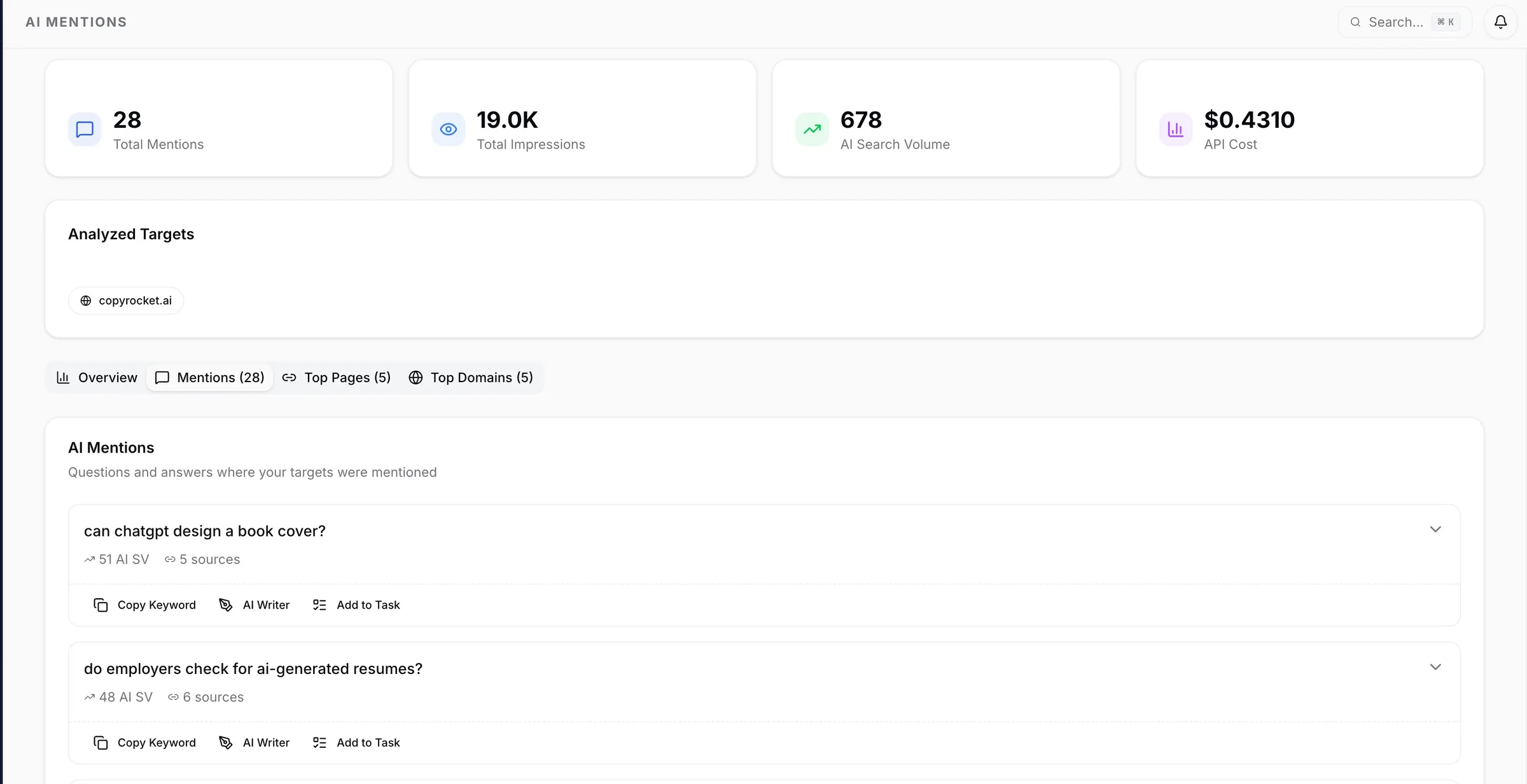This screenshot has width=1527, height=784.
Task: Click the Total Impressions eye icon
Action: pos(449,130)
